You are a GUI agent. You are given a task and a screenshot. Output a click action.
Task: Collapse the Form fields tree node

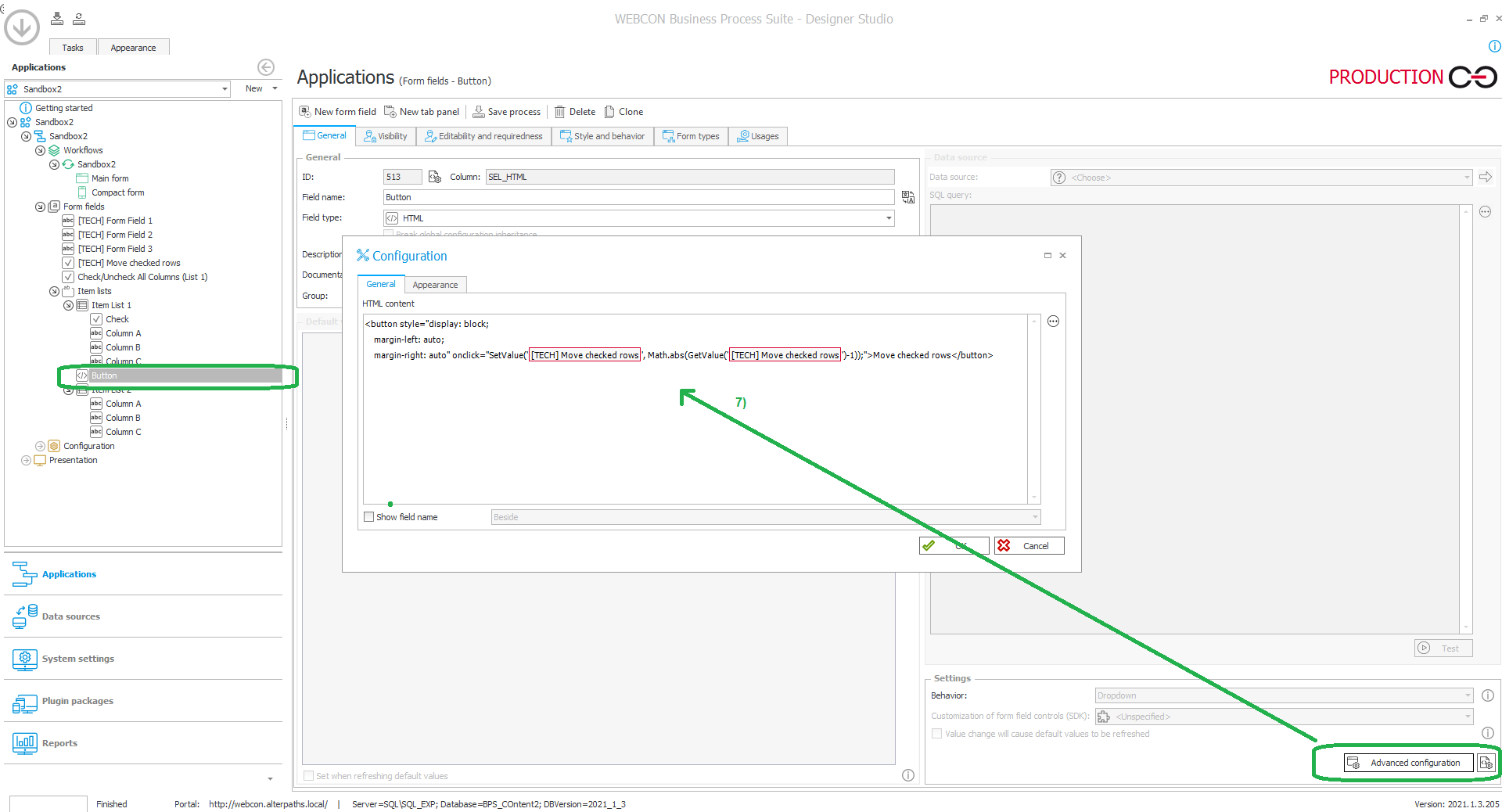[40, 207]
